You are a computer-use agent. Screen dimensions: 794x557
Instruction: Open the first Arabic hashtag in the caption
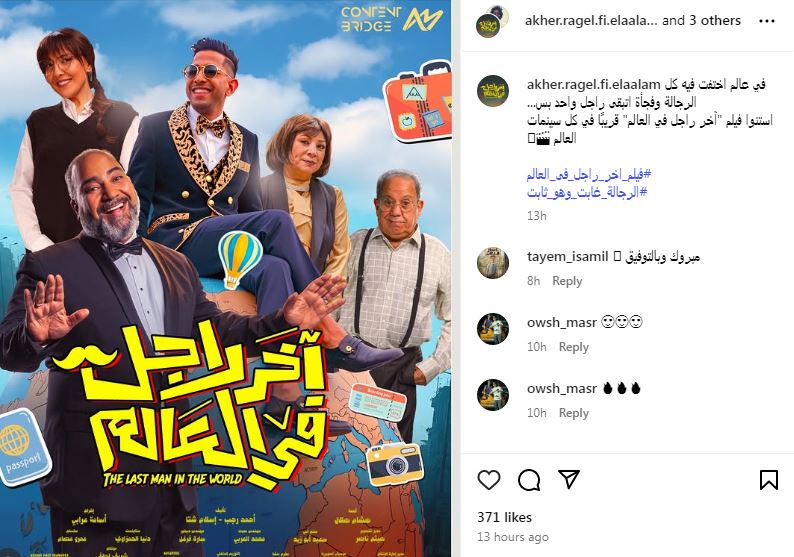coord(588,175)
